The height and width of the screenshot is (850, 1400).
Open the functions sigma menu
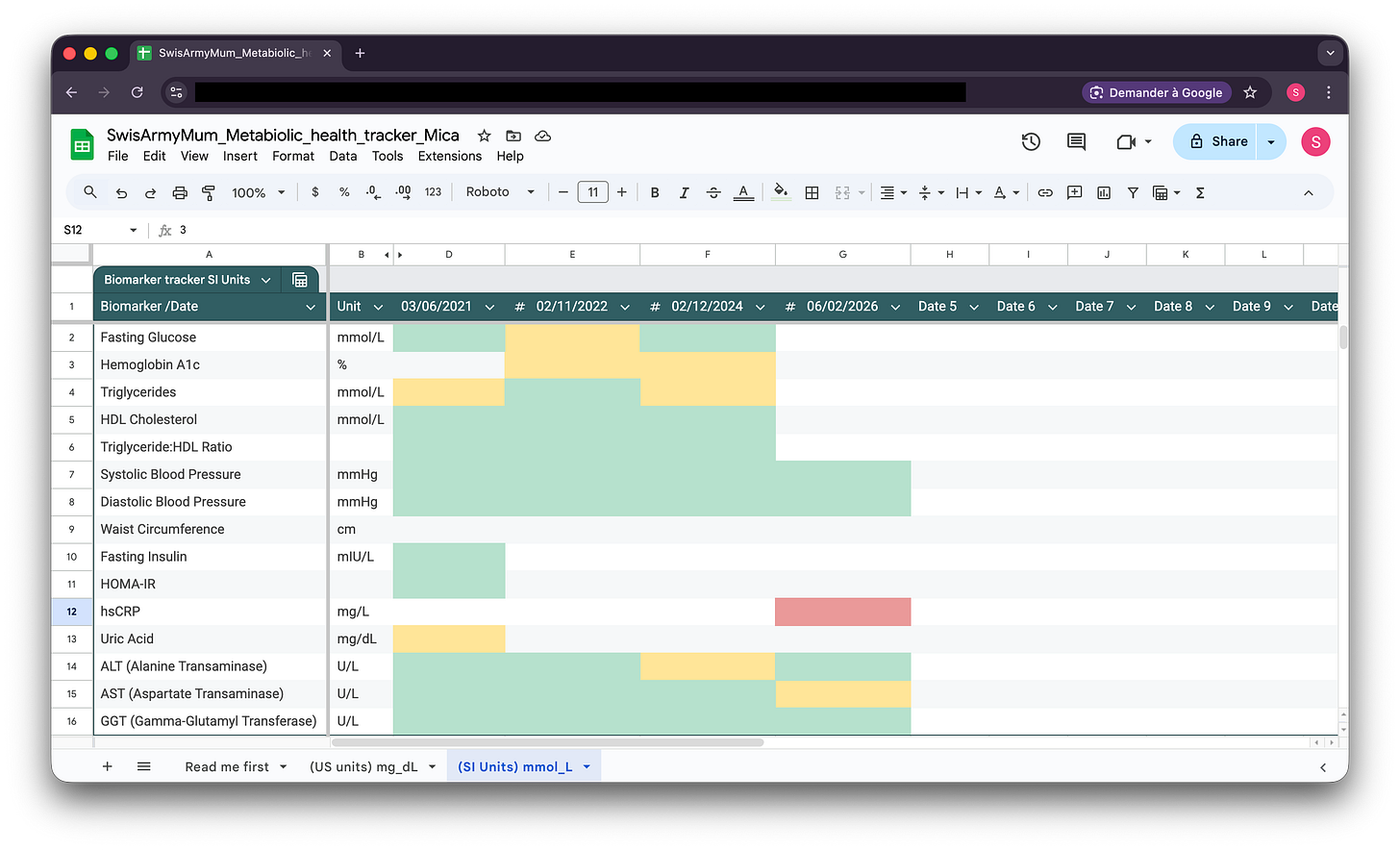pos(1200,192)
